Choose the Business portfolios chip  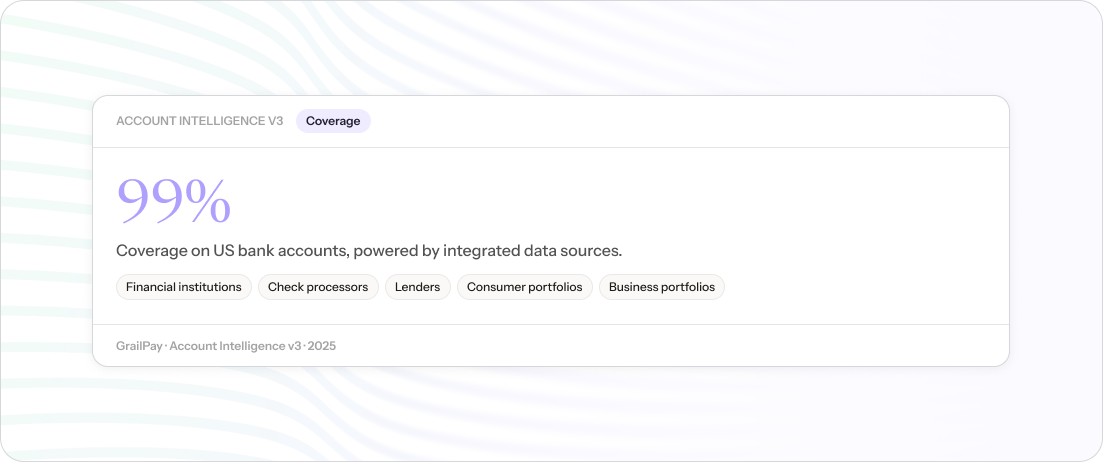(662, 287)
